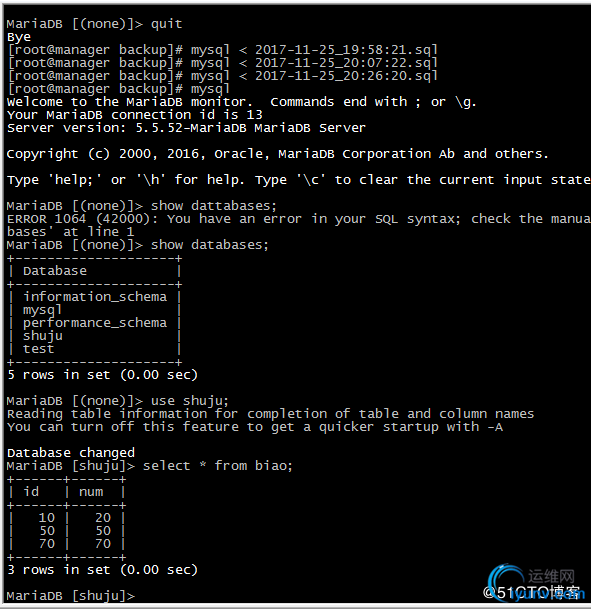This screenshot has width=591, height=610.
Task: Click the '3 rows in set' result line
Action: [x=102, y=570]
